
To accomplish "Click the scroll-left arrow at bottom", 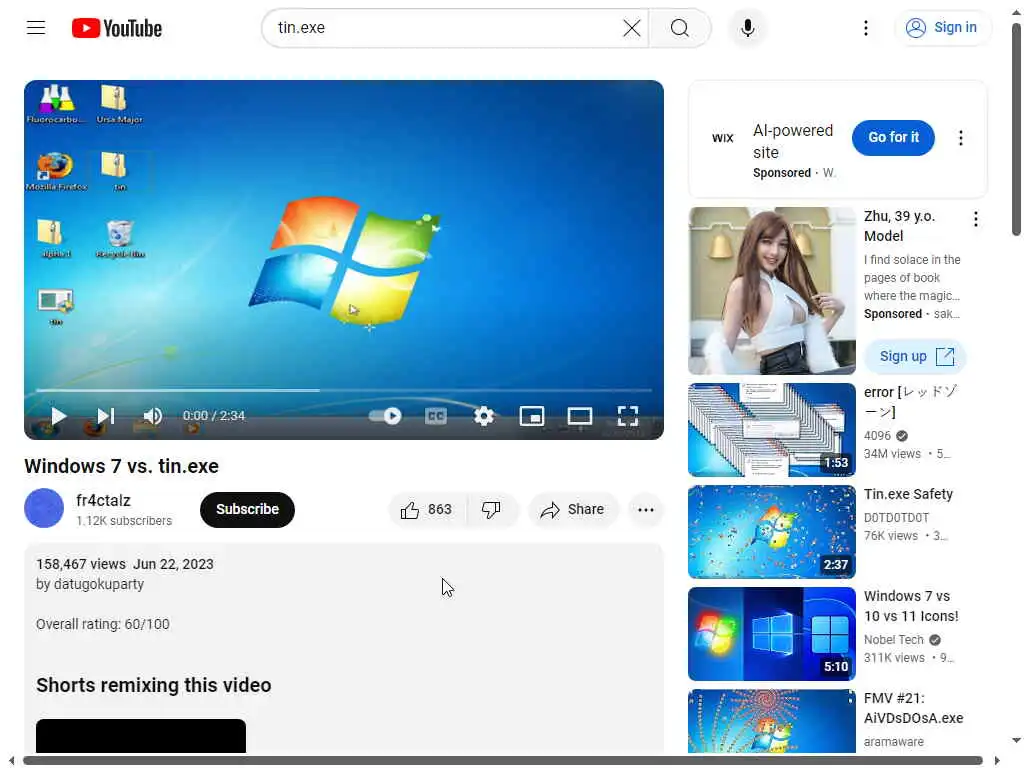I will [x=10, y=761].
